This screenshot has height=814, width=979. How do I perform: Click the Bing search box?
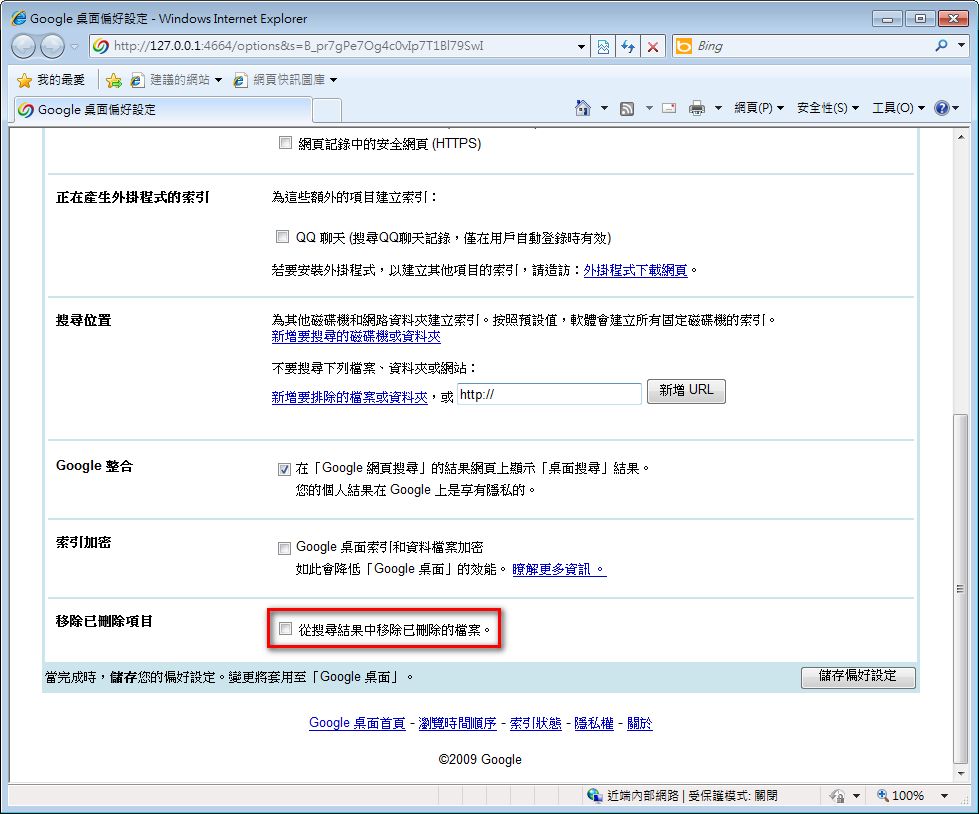812,46
